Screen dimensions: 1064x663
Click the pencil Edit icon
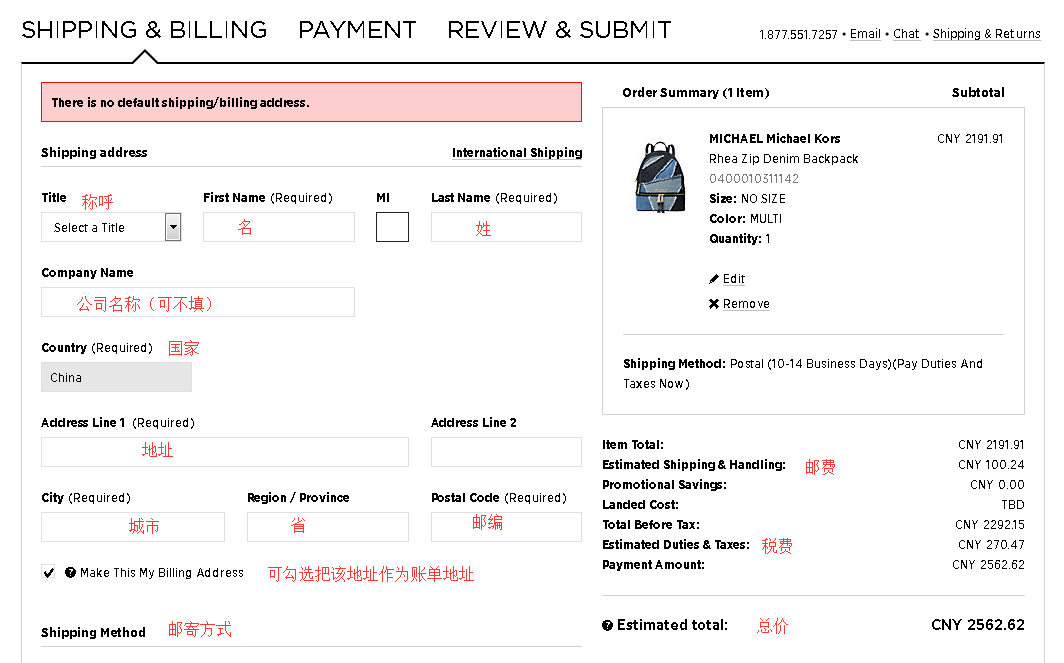coord(714,279)
